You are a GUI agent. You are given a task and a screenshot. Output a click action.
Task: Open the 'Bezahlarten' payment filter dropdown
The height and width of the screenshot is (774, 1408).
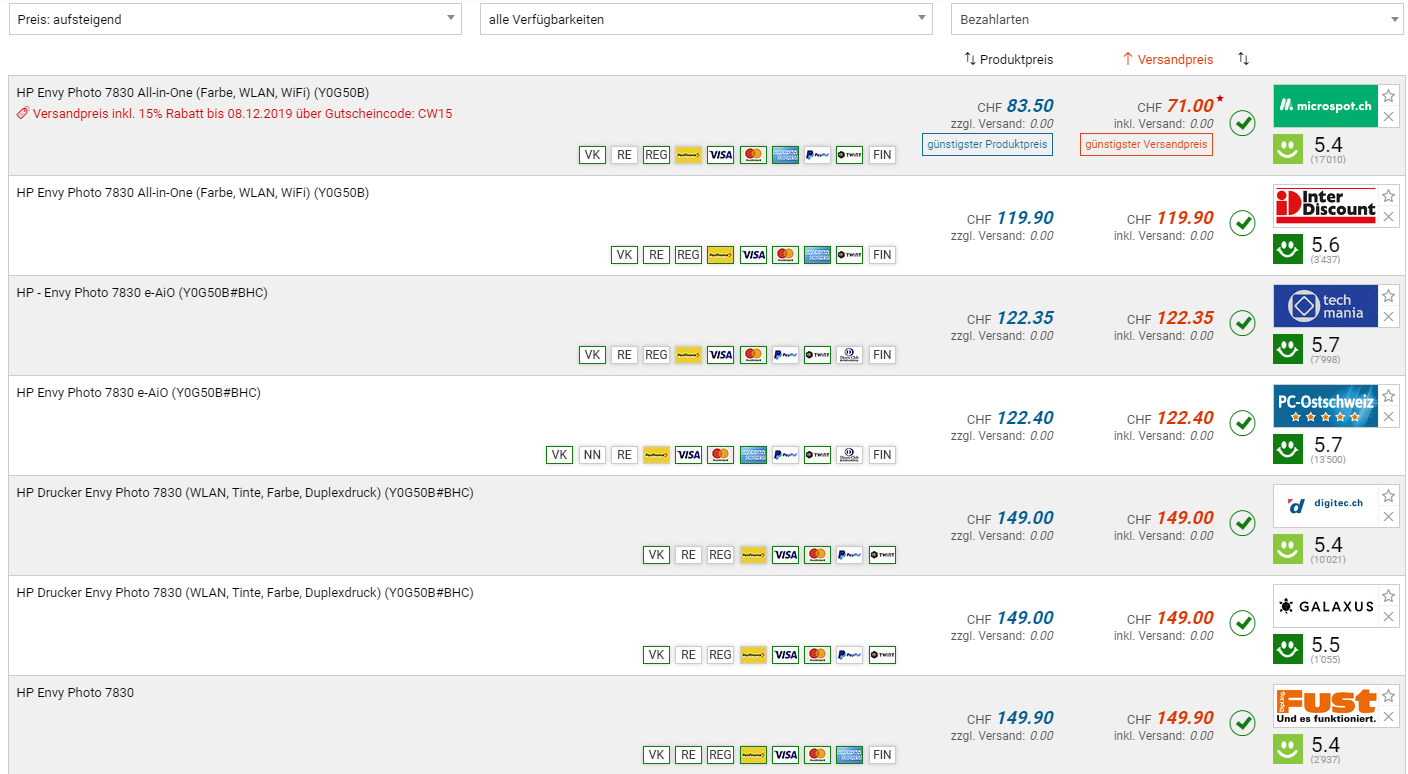tap(1177, 19)
